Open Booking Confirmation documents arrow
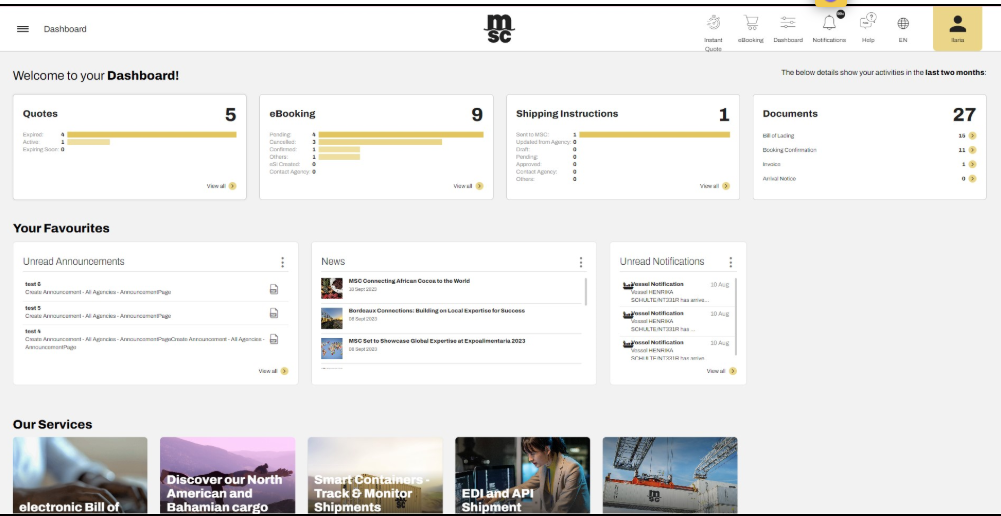 click(x=972, y=150)
